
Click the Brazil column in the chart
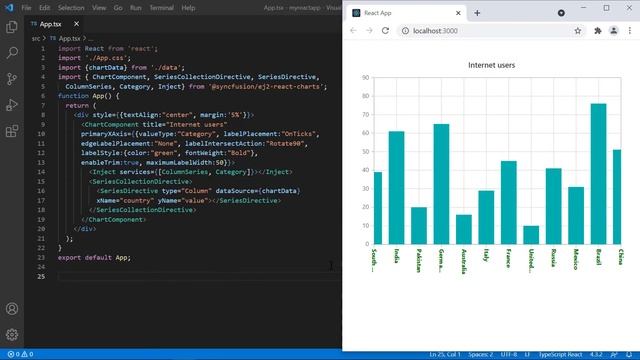[598, 174]
